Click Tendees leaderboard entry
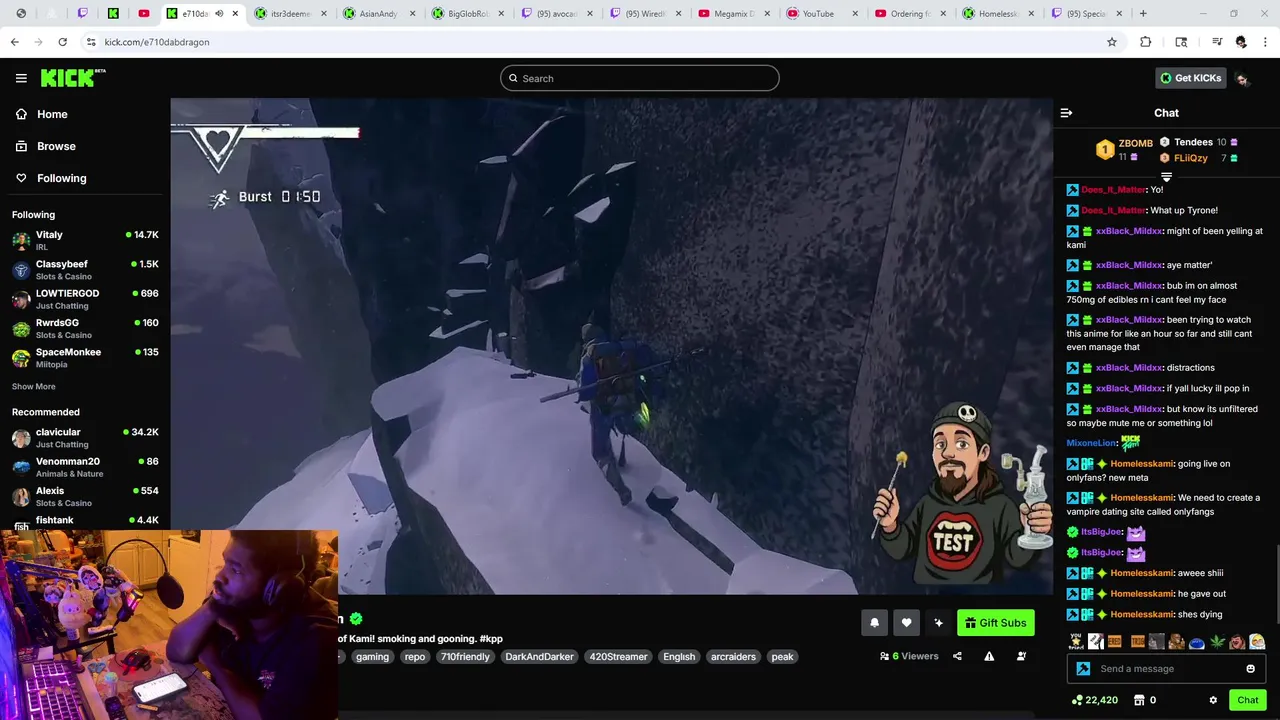This screenshot has width=1280, height=720. [x=1198, y=142]
